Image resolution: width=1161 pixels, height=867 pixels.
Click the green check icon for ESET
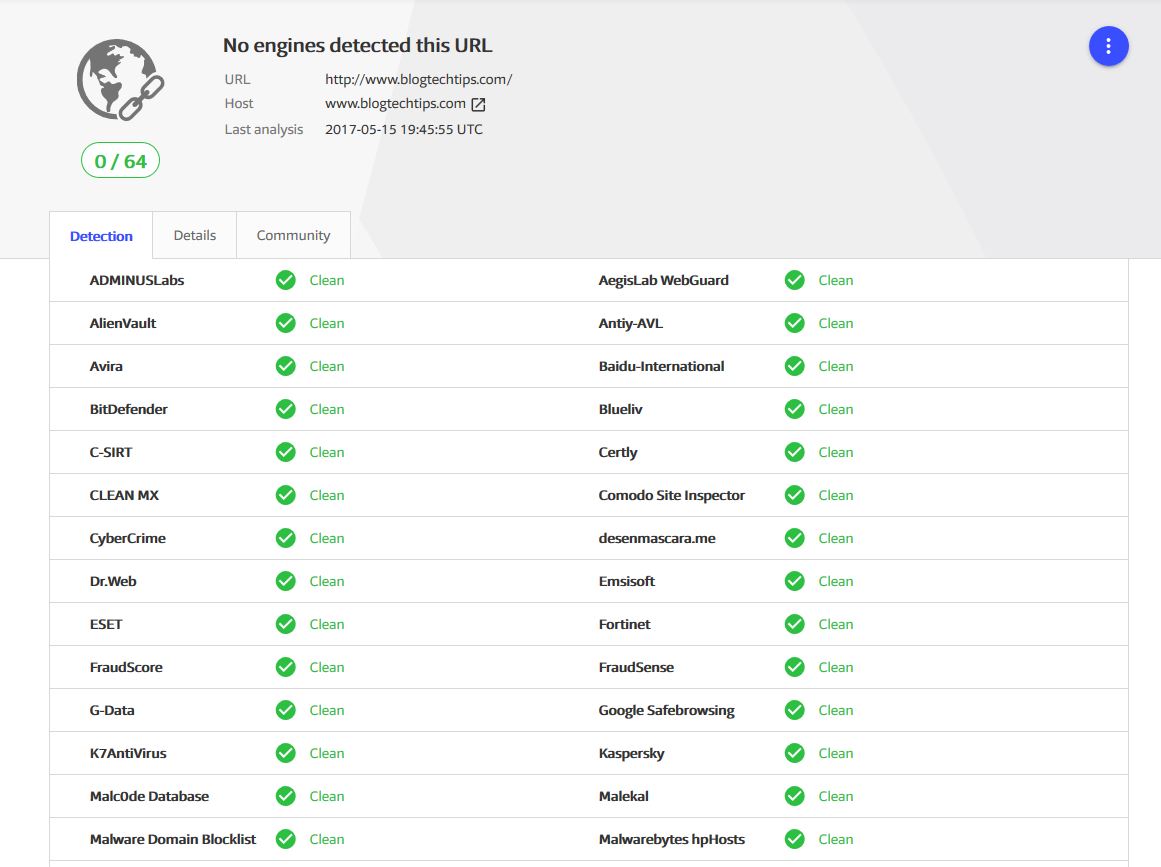point(286,624)
